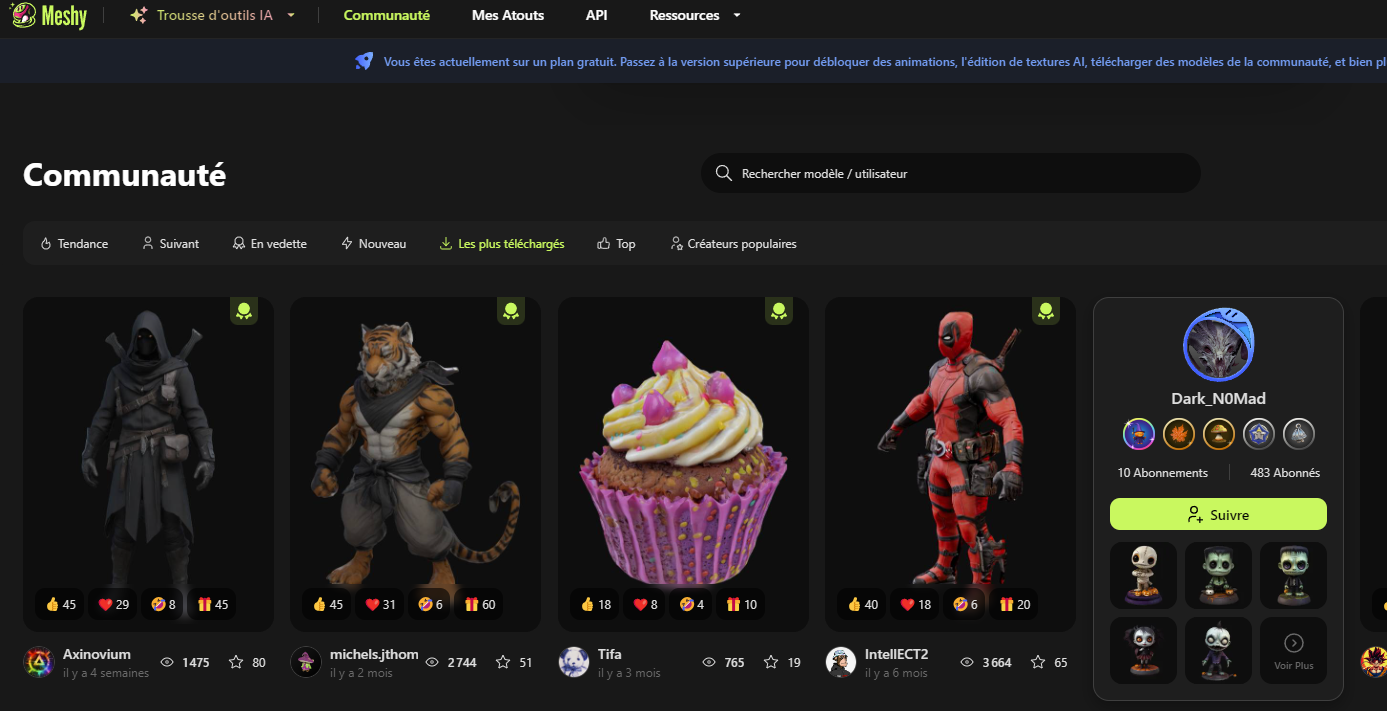Open the skeleton figurine thumbnail by Dark_N0Mad
The height and width of the screenshot is (711, 1387).
click(x=1143, y=575)
